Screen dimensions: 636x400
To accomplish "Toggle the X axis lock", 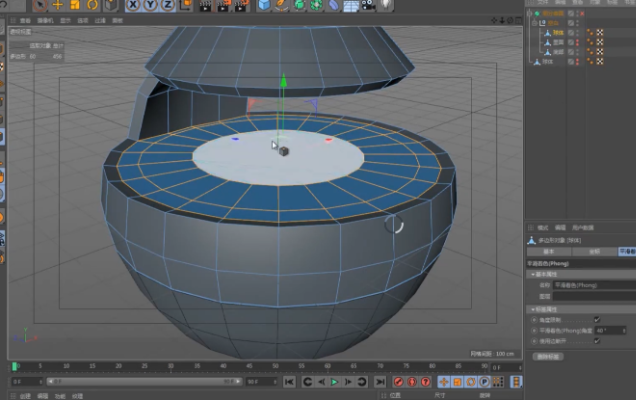I will click(132, 5).
